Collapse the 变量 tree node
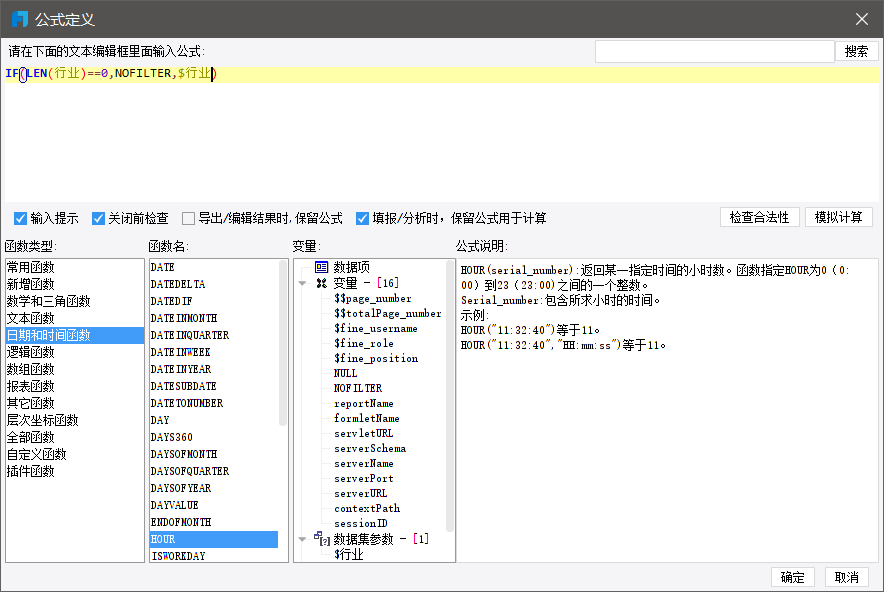The image size is (884, 592). point(304,283)
